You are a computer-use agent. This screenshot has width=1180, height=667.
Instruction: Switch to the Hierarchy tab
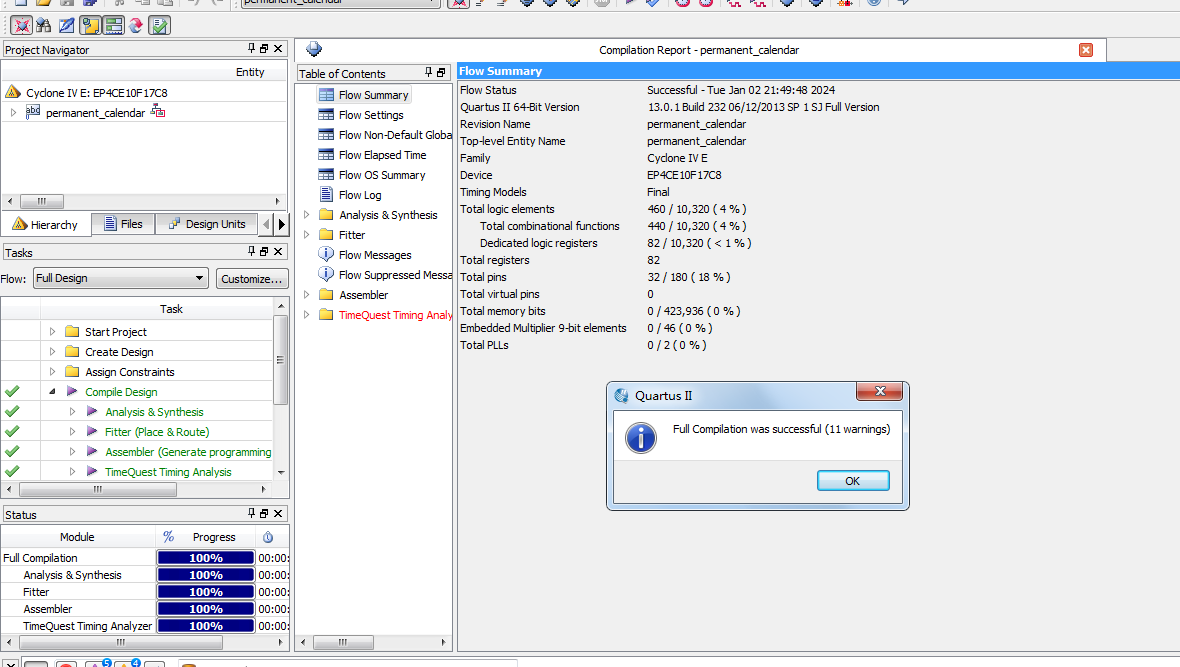[46, 224]
